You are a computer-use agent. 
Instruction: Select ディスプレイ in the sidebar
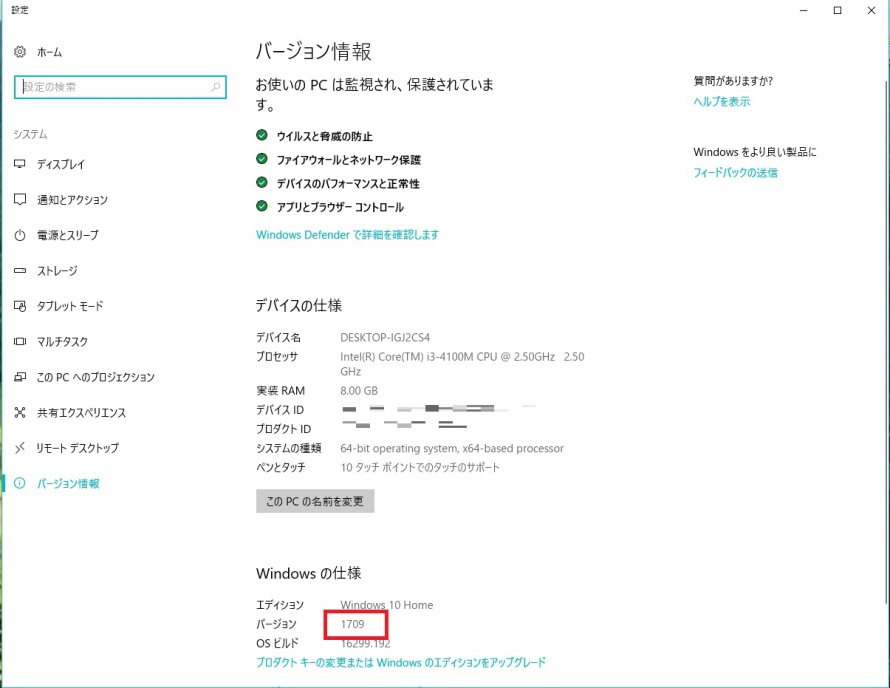coord(61,165)
